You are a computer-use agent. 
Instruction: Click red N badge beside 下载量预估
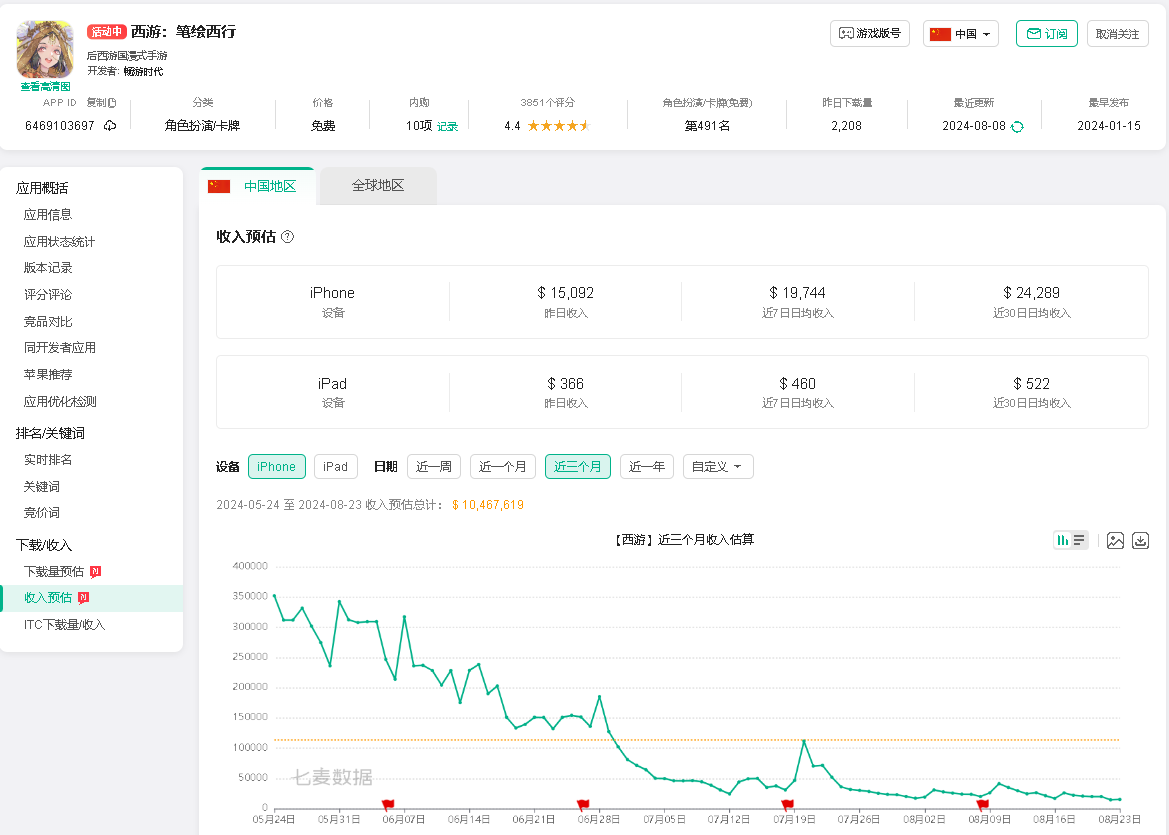tap(95, 572)
